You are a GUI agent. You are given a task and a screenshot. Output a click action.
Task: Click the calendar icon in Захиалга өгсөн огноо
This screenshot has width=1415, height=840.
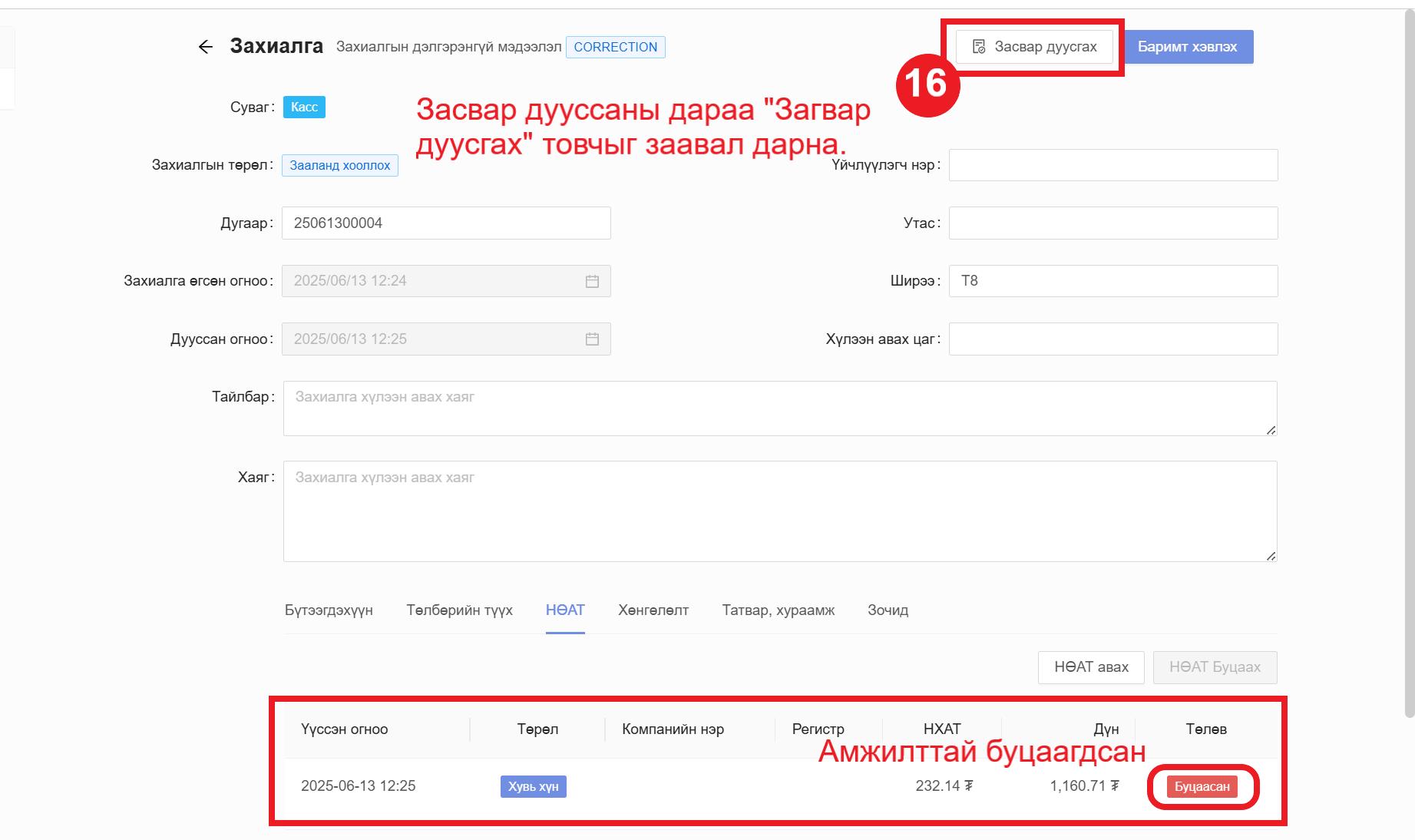click(592, 281)
